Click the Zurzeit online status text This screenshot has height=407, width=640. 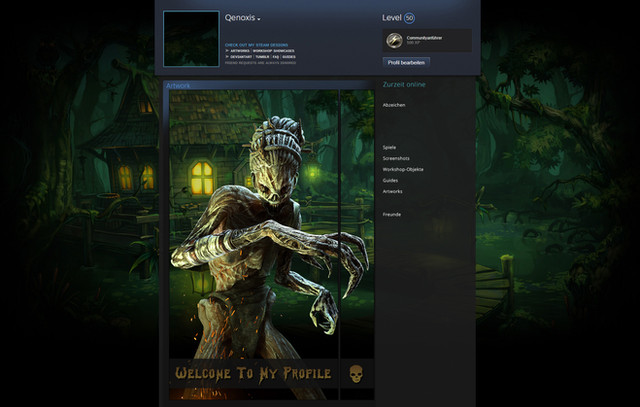[x=404, y=85]
